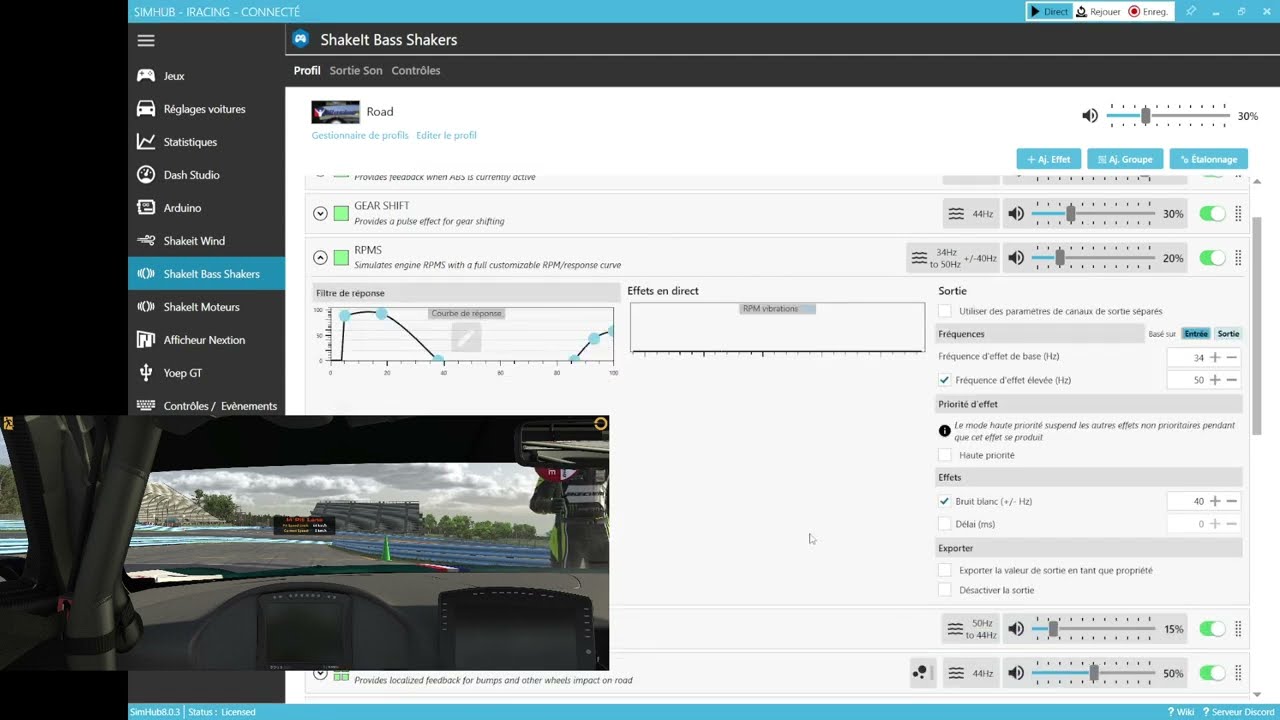1280x720 pixels.
Task: Collapse the RPMS effect
Action: [x=320, y=257]
